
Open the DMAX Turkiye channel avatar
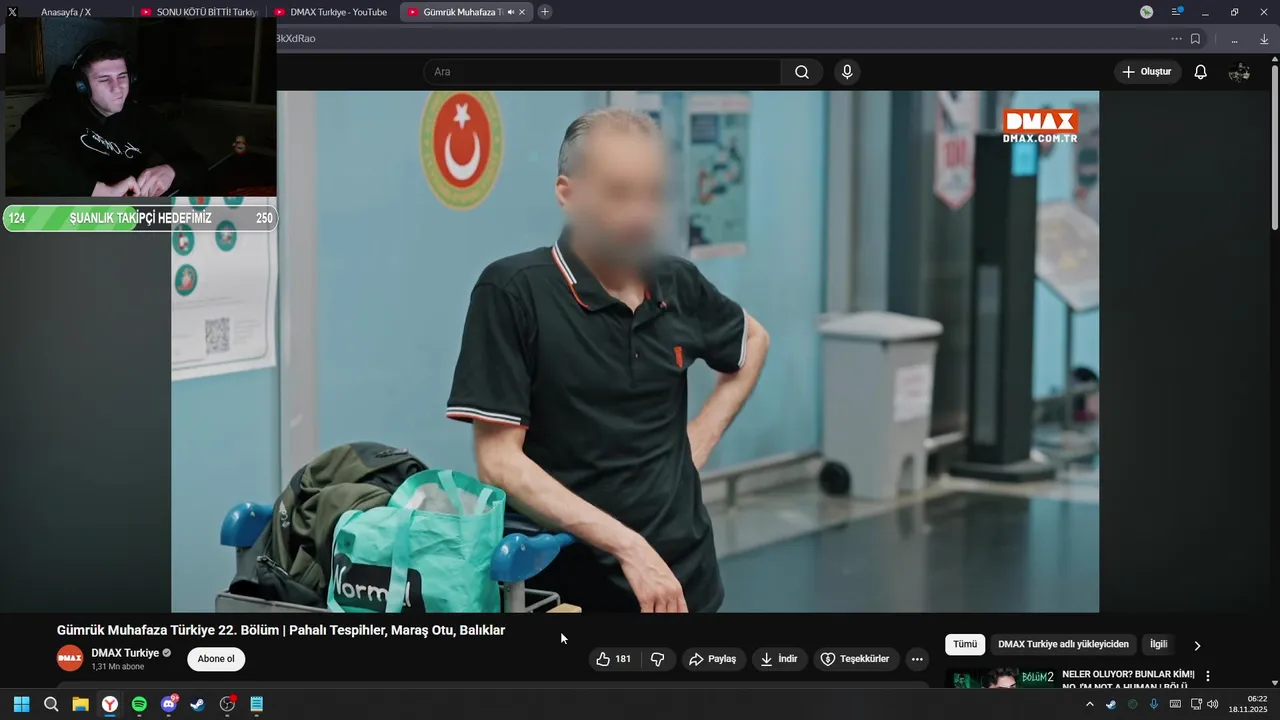(x=70, y=658)
